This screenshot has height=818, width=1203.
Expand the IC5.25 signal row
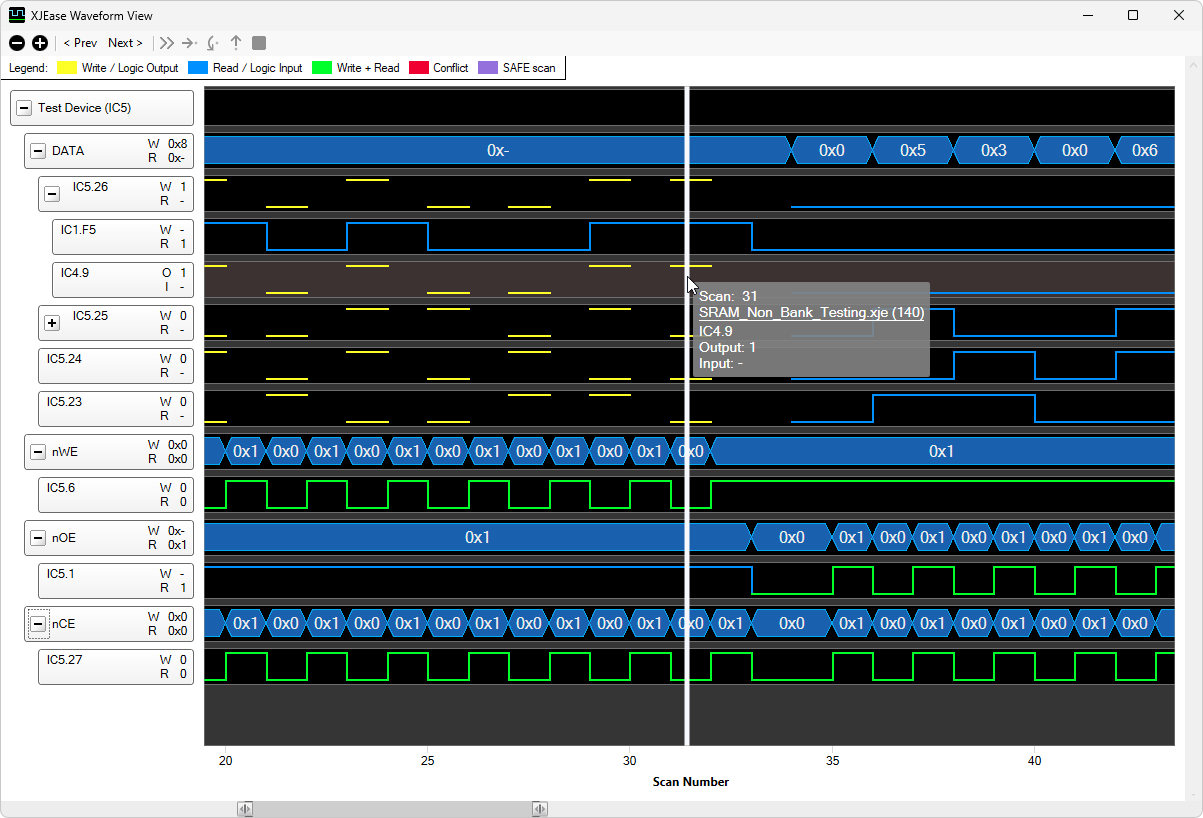point(52,323)
